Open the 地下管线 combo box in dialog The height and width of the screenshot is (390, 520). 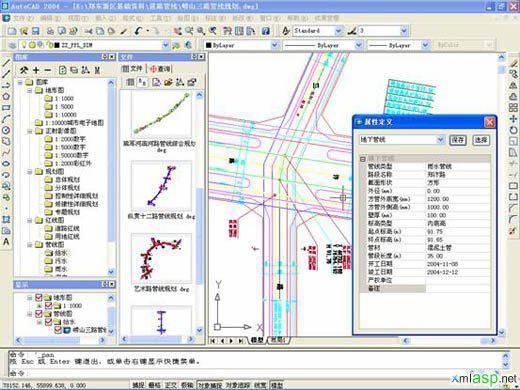click(440, 140)
